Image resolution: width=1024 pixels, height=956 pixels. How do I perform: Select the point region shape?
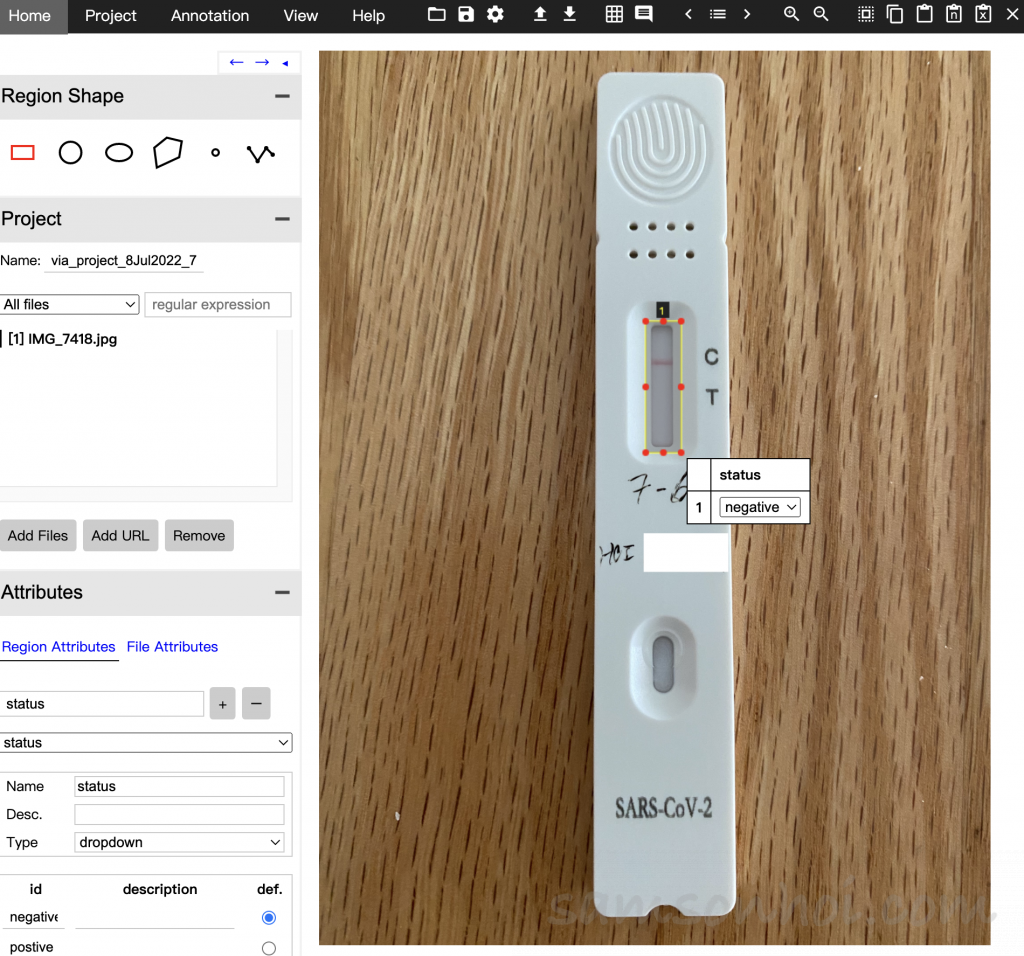(216, 153)
